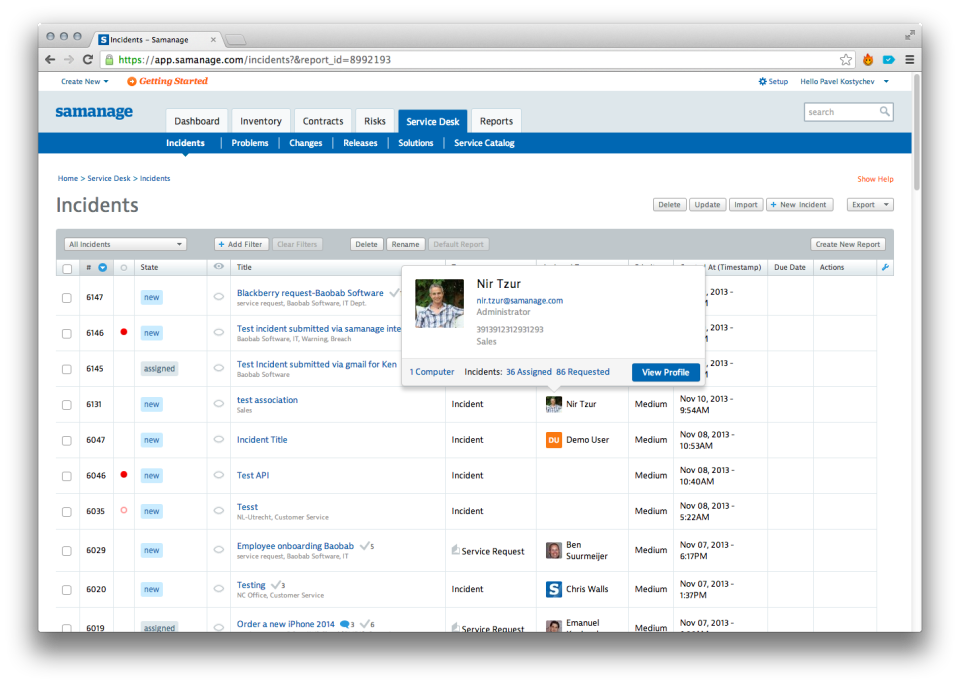Screen dimensions: 960x685
Task: Open the Problems submenu item
Action: pos(250,143)
